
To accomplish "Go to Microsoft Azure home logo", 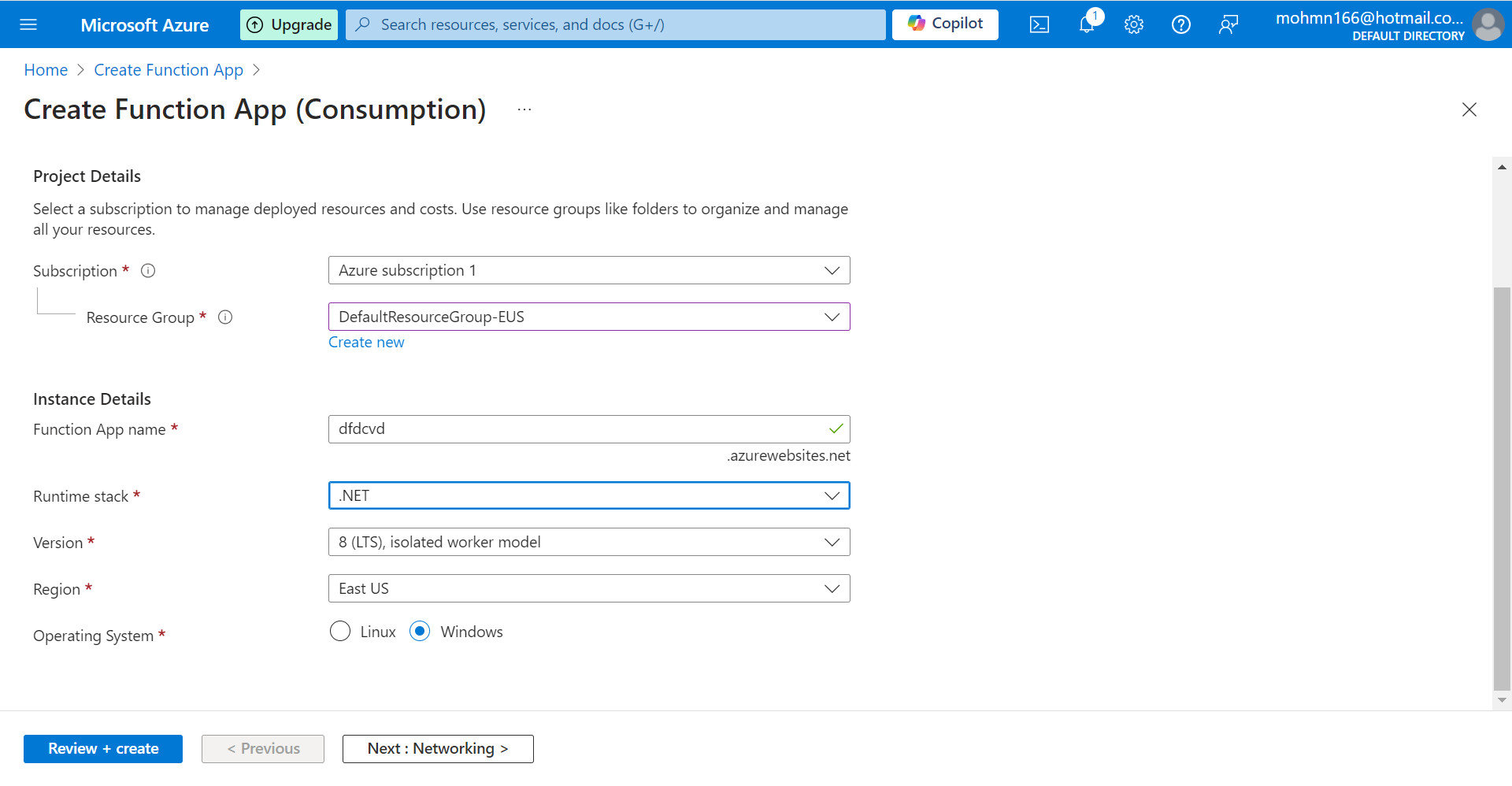I will pyautogui.click(x=145, y=25).
